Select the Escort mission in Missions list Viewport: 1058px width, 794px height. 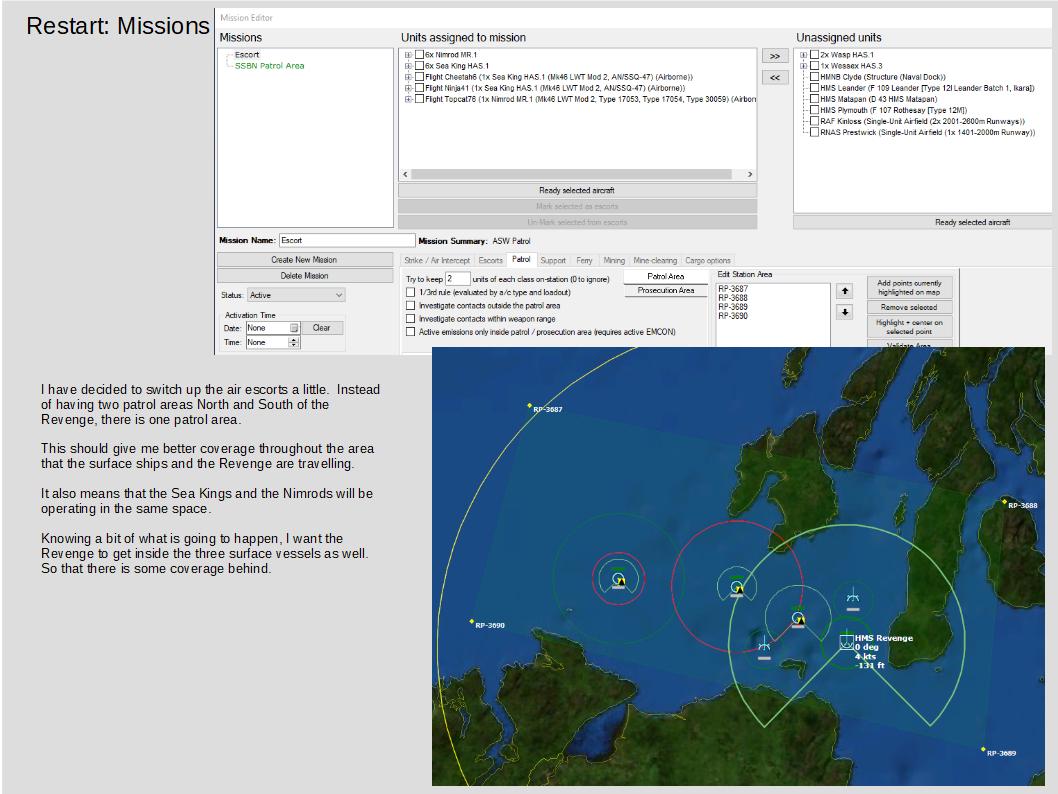point(247,55)
